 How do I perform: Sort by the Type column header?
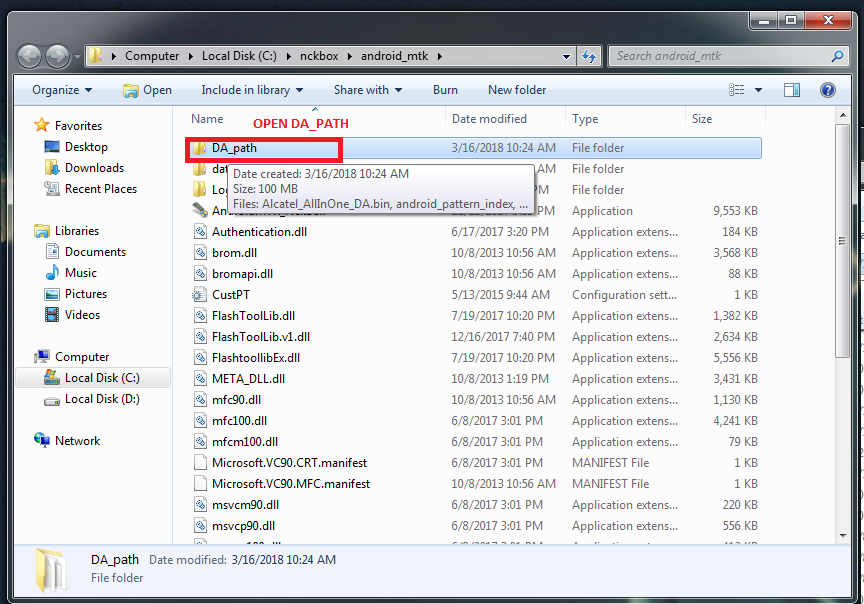585,119
